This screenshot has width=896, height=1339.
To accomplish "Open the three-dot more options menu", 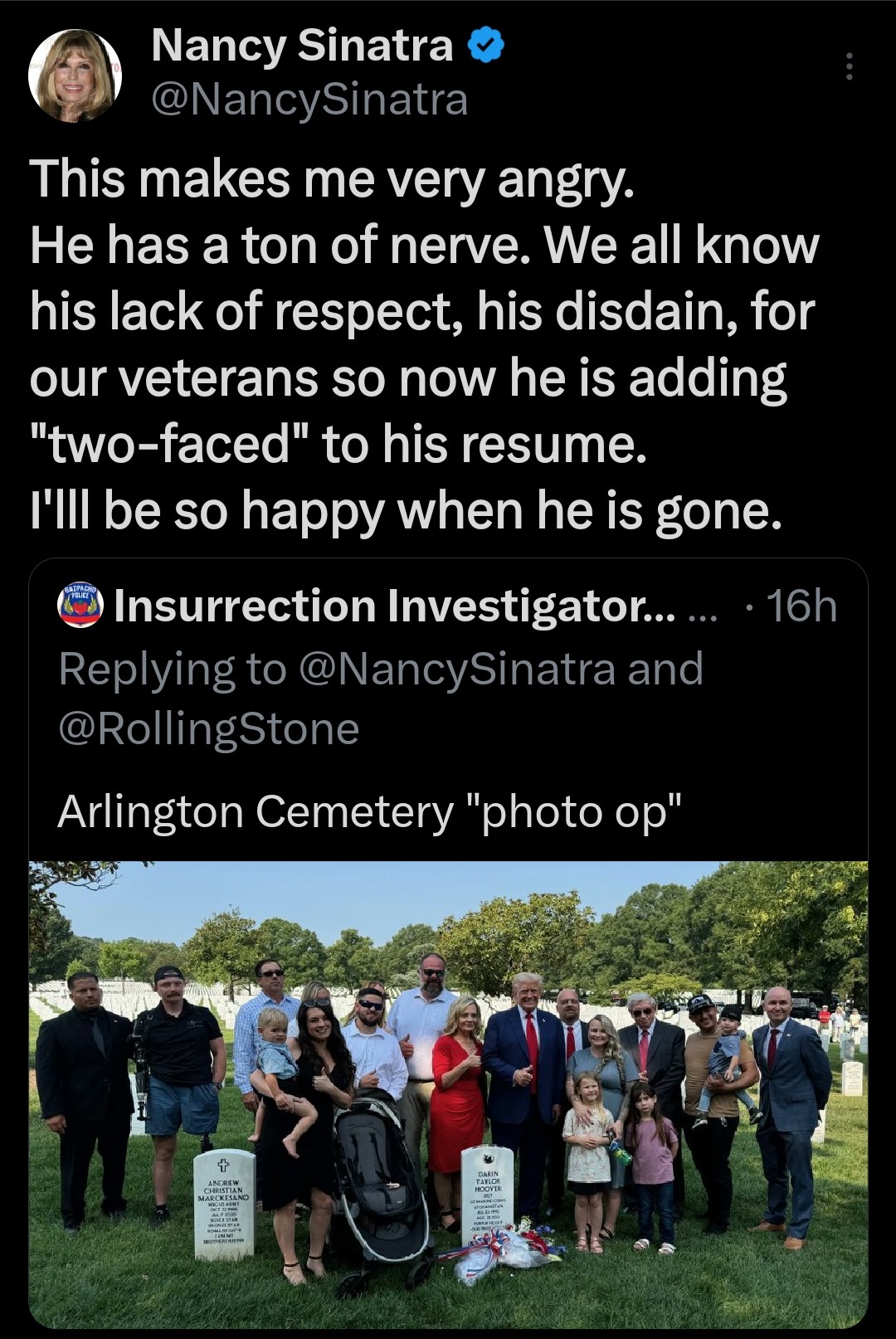I will tap(849, 66).
